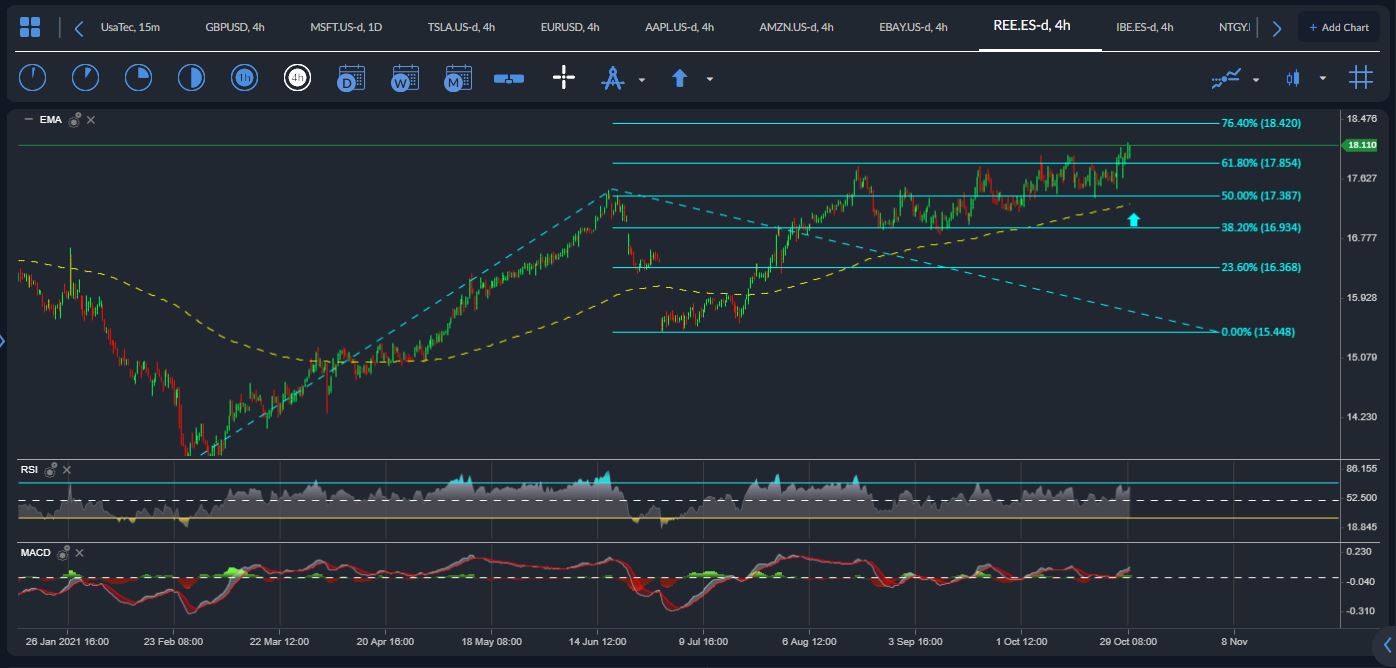Switch to the monthly (M) timeframe
The image size is (1396, 668).
click(458, 78)
